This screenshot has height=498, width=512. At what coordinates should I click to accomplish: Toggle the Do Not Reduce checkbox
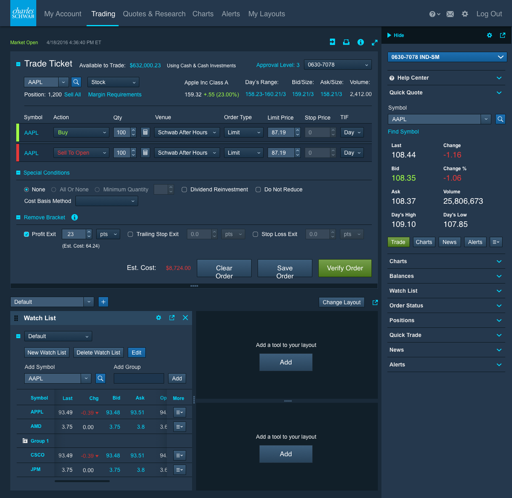258,189
